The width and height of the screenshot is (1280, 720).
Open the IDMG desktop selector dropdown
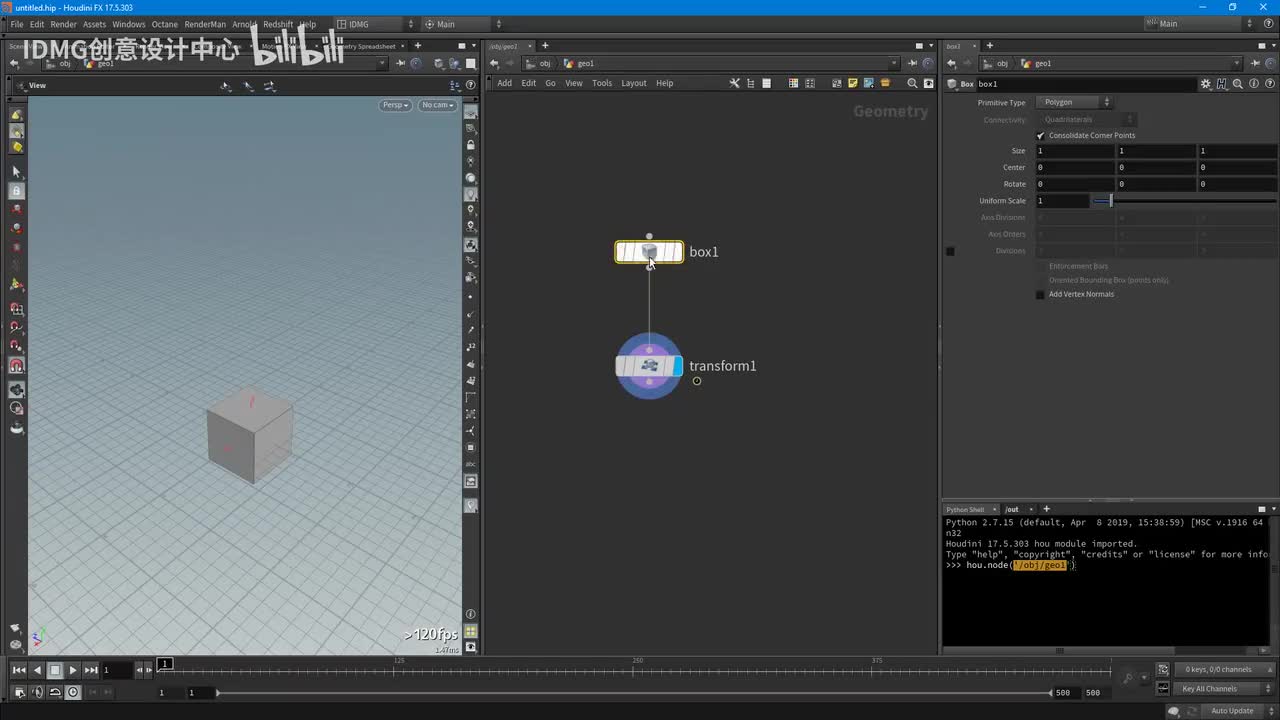tap(376, 24)
